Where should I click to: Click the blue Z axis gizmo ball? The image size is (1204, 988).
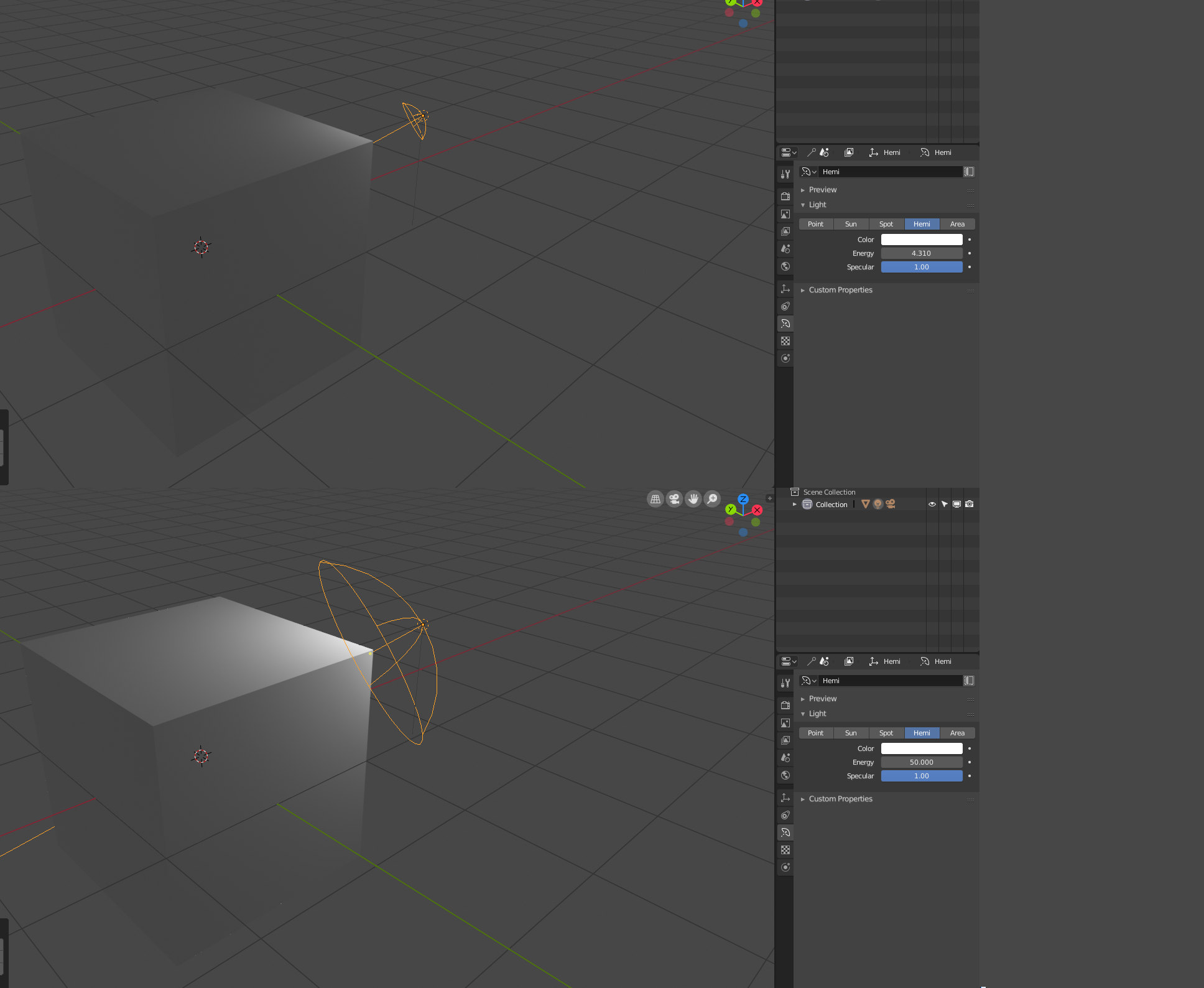[x=743, y=499]
